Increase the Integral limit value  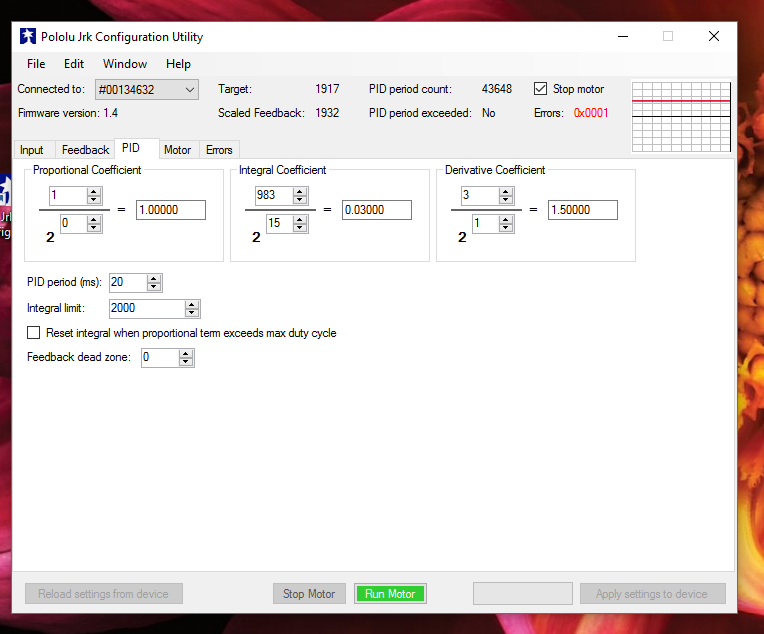[192, 305]
